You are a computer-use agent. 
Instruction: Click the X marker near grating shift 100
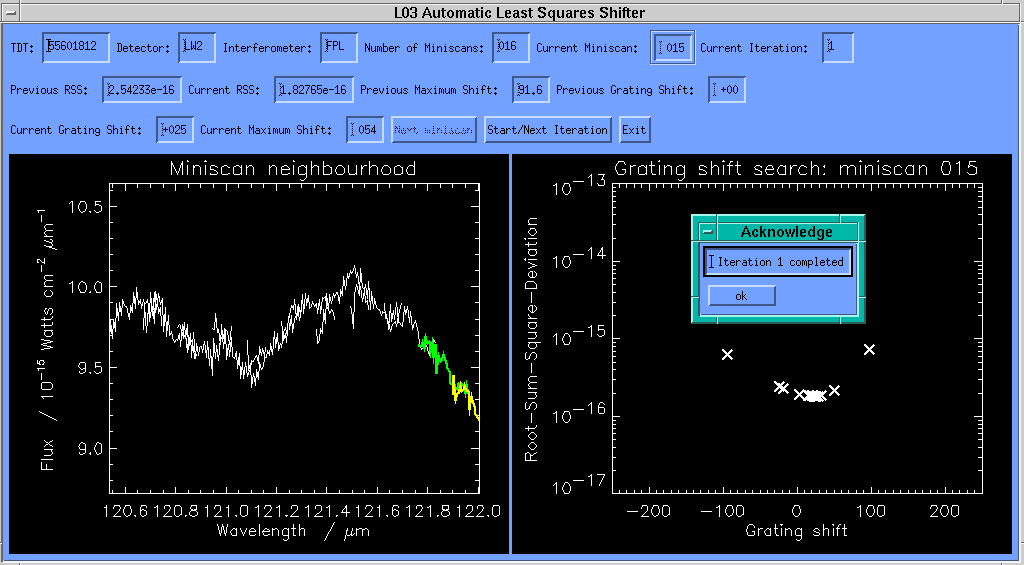point(869,349)
